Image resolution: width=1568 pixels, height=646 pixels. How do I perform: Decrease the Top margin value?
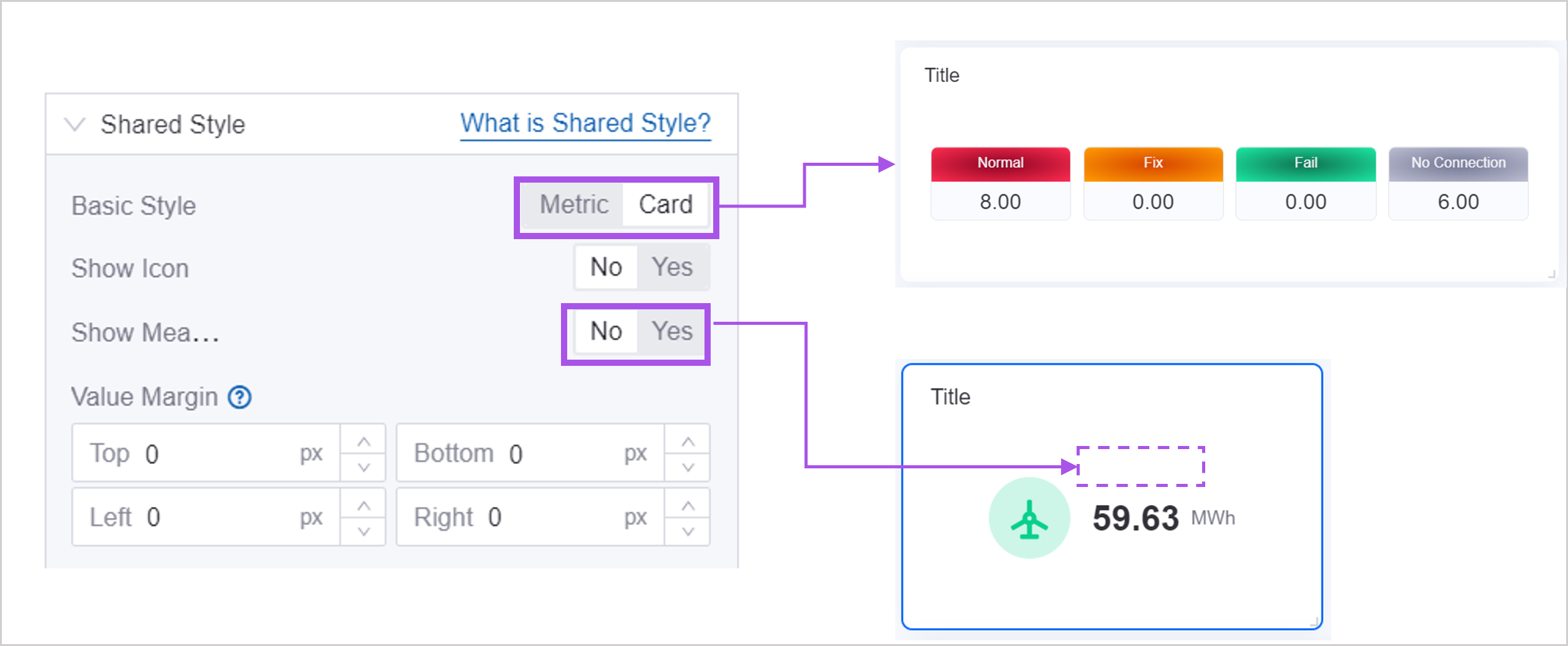(x=364, y=467)
